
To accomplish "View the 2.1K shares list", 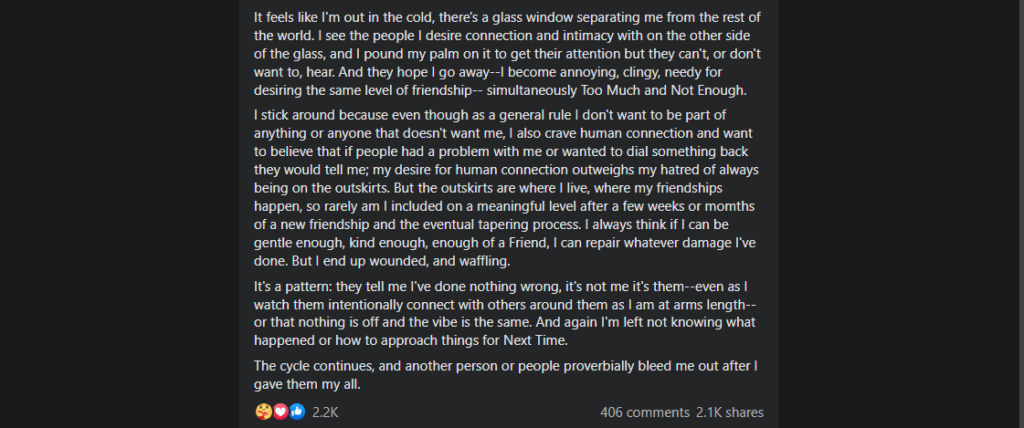I will click(729, 412).
